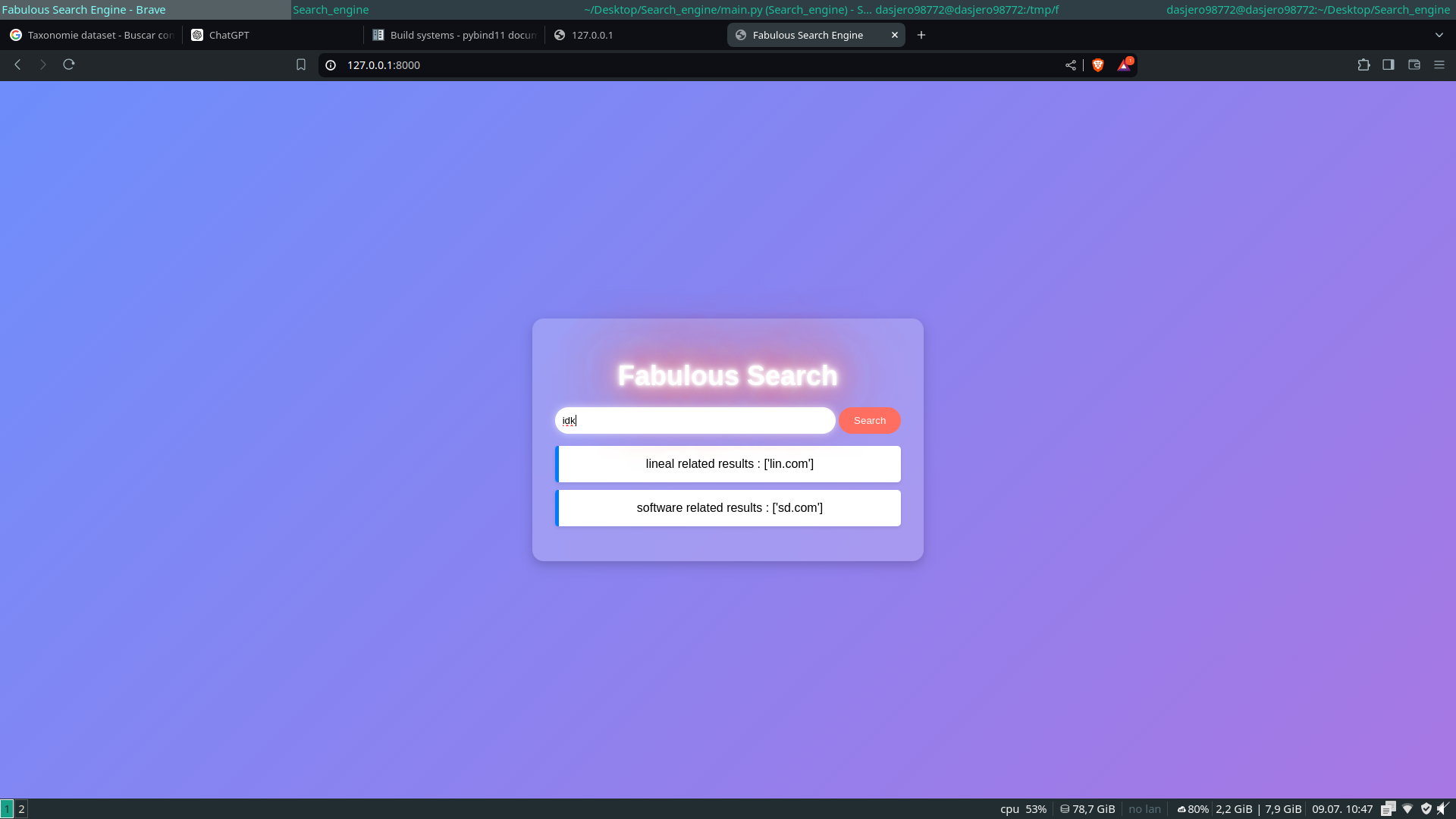Bookmark this page with bookmark icon

[x=301, y=65]
